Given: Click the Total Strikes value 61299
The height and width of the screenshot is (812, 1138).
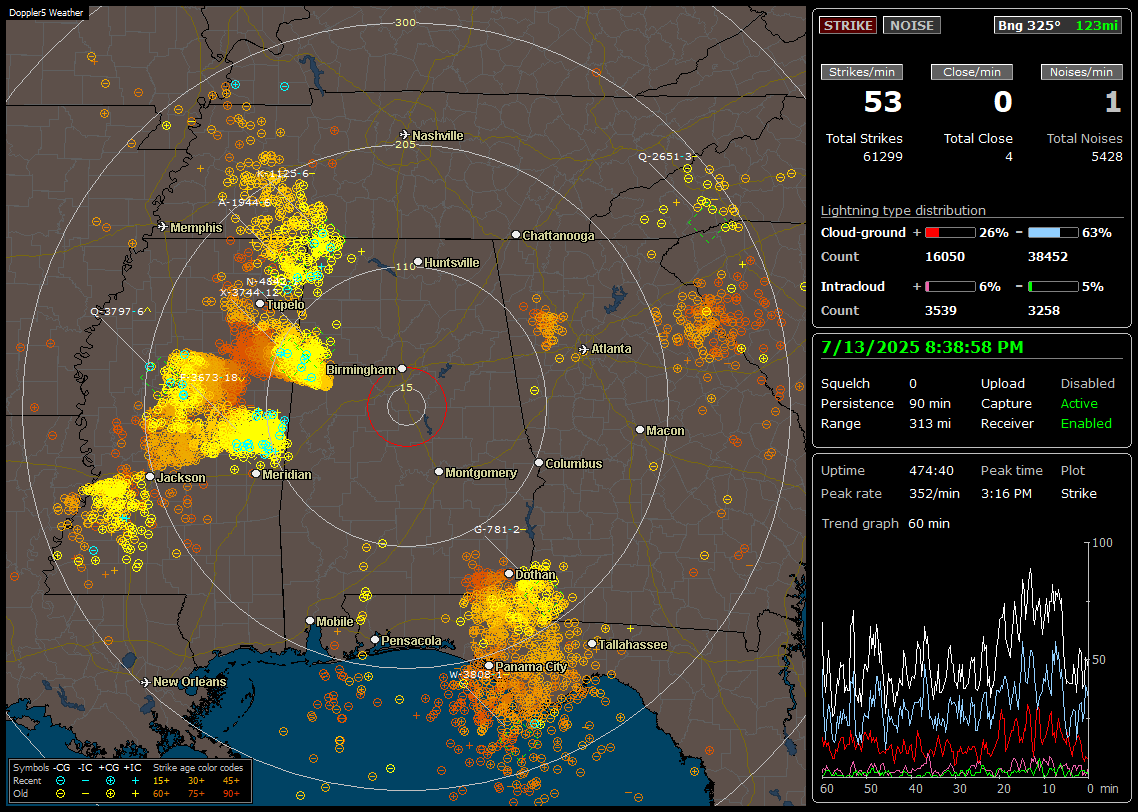Looking at the screenshot, I should coord(883,157).
